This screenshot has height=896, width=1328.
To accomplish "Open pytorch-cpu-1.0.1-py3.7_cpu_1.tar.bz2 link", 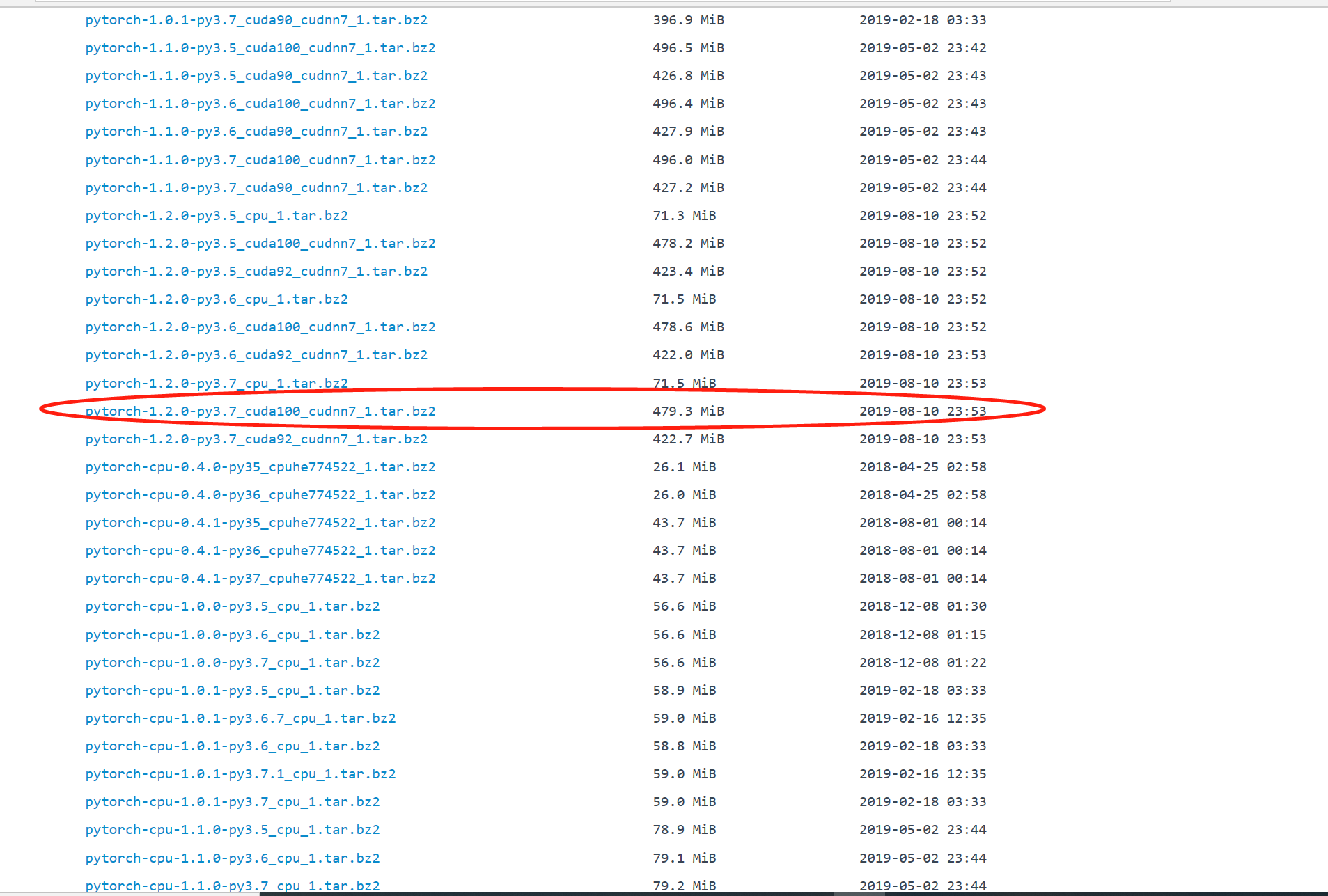I will pos(233,802).
